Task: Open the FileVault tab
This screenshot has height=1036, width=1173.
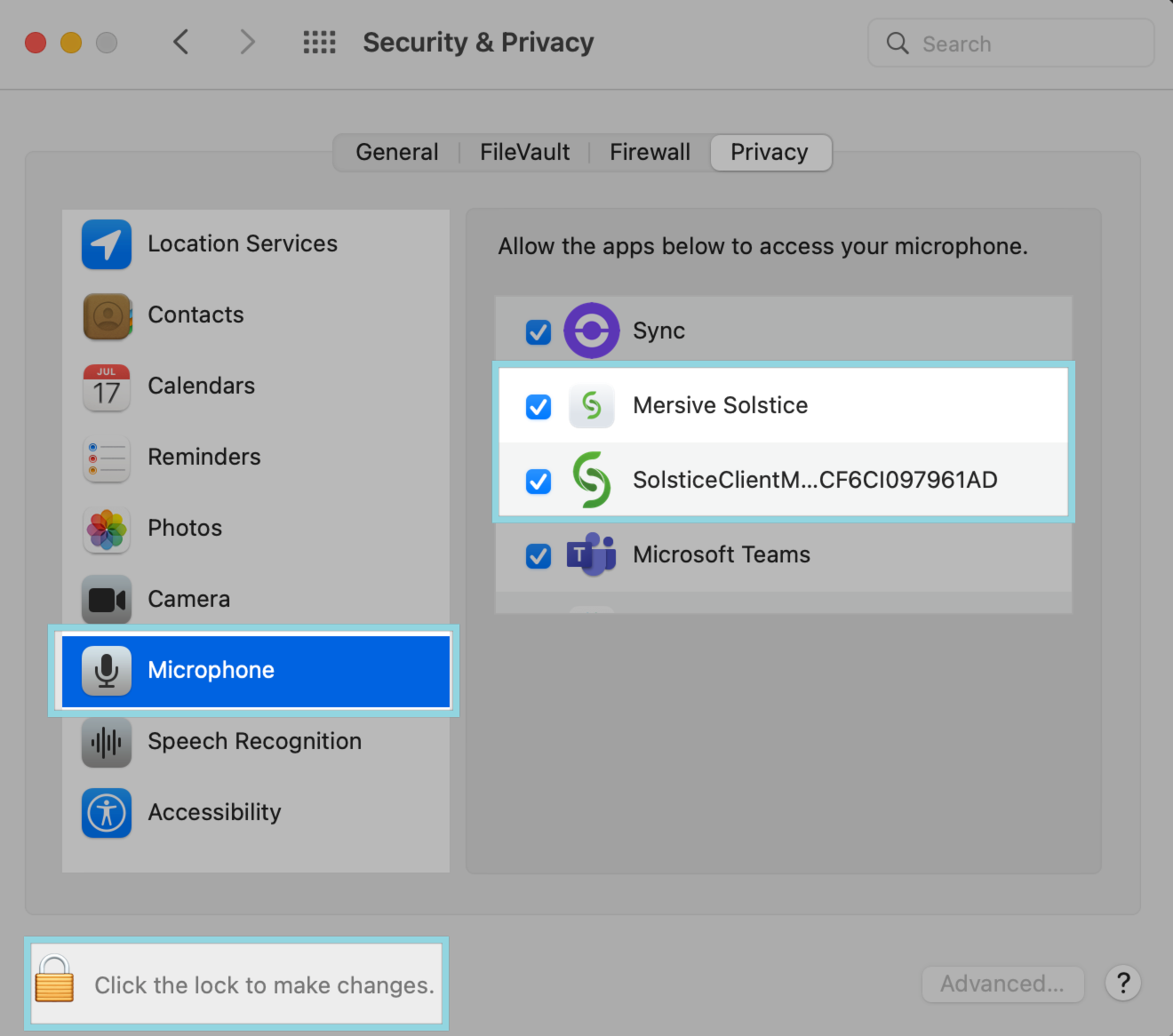Action: point(524,153)
